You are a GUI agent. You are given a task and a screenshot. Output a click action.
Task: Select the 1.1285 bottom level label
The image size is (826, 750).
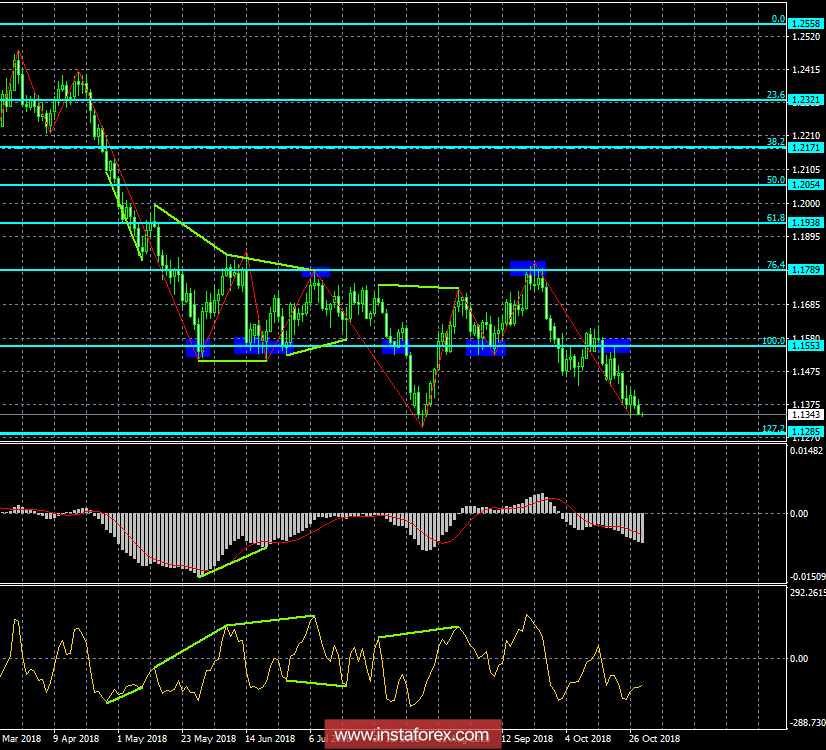point(806,433)
